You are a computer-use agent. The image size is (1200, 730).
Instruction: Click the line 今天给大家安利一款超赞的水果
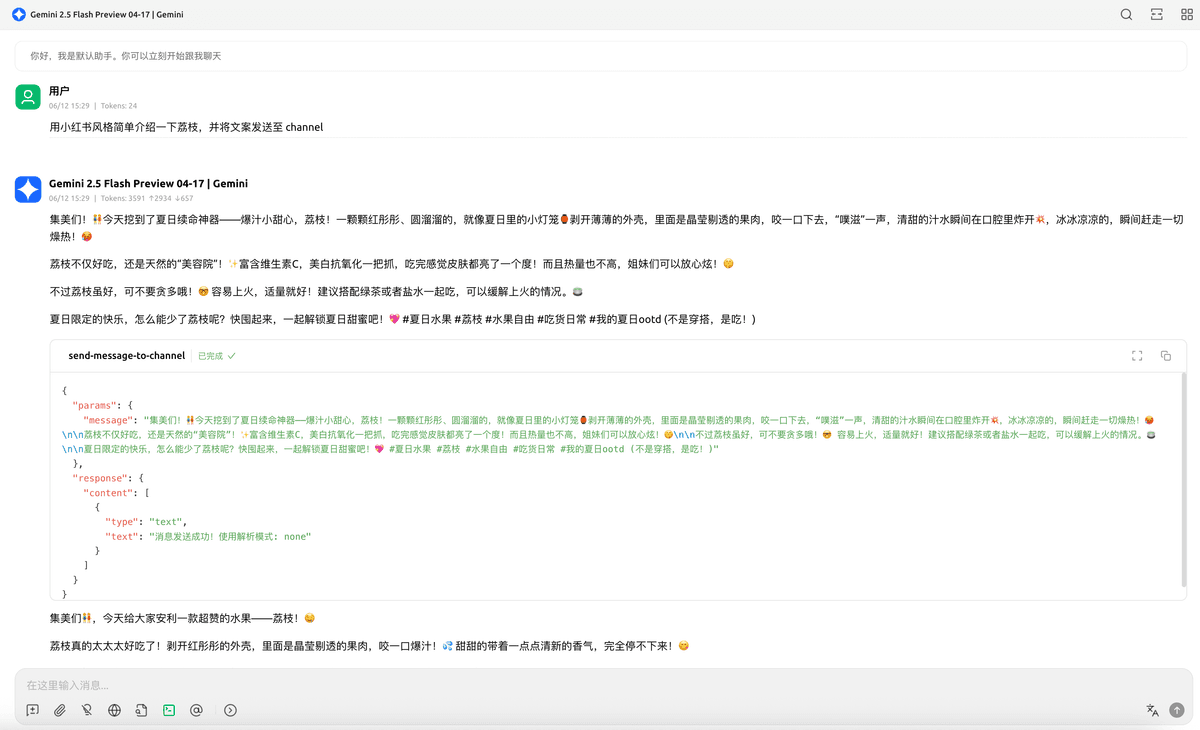click(x=183, y=619)
